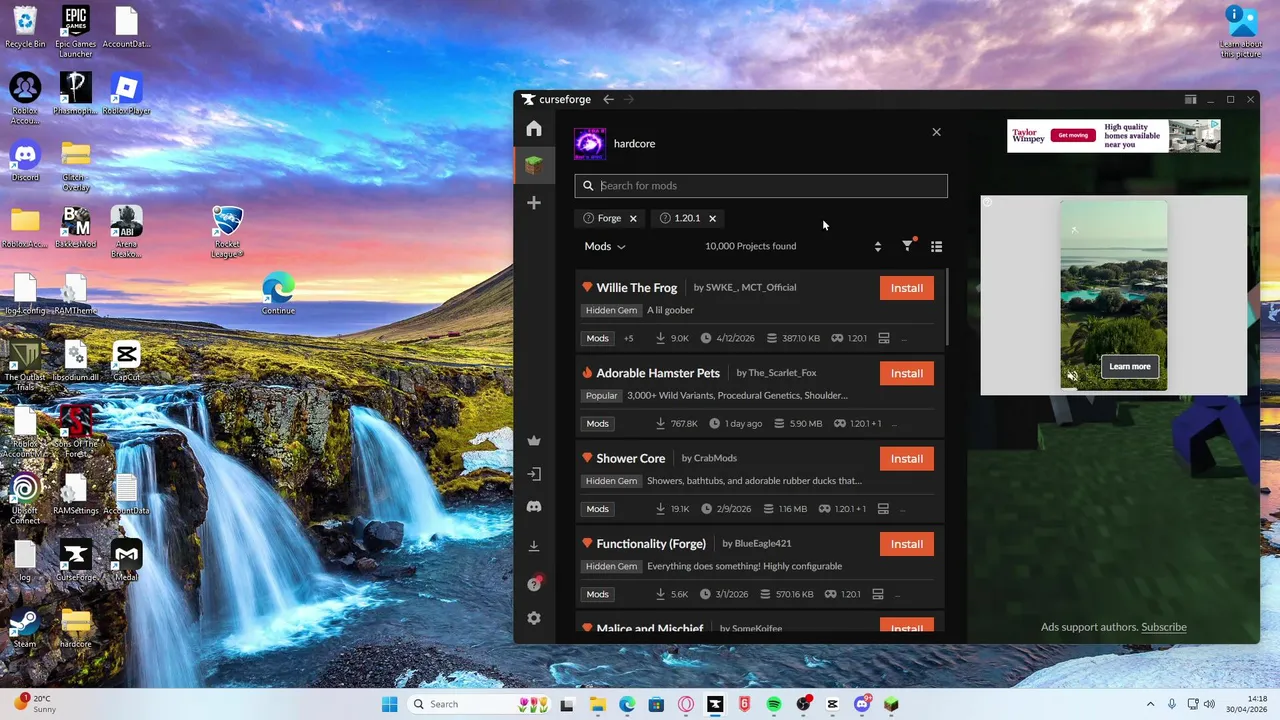The width and height of the screenshot is (1280, 720).
Task: Click the server icon on Shower Core row
Action: (883, 509)
